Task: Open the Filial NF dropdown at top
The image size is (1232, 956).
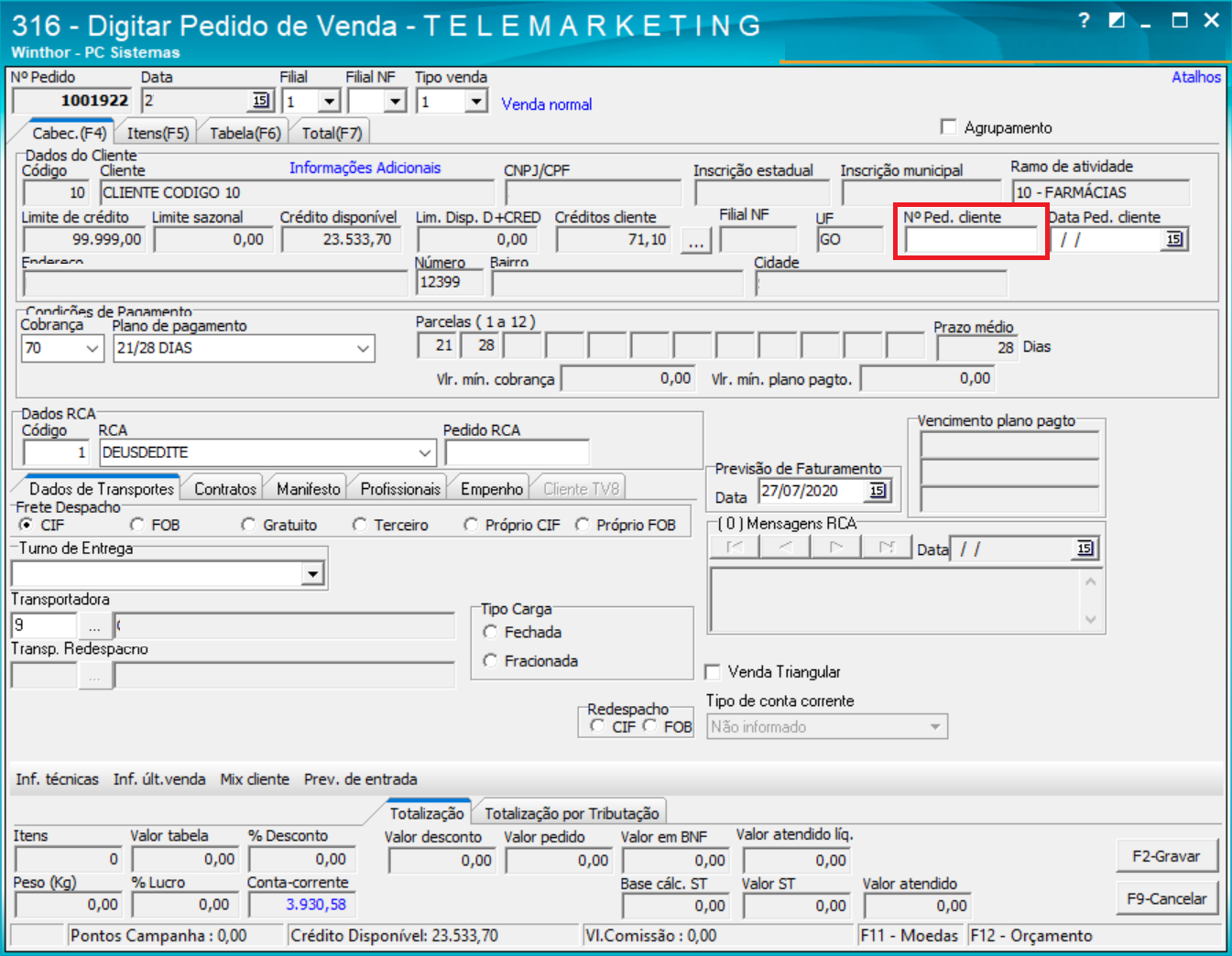Action: [x=395, y=102]
